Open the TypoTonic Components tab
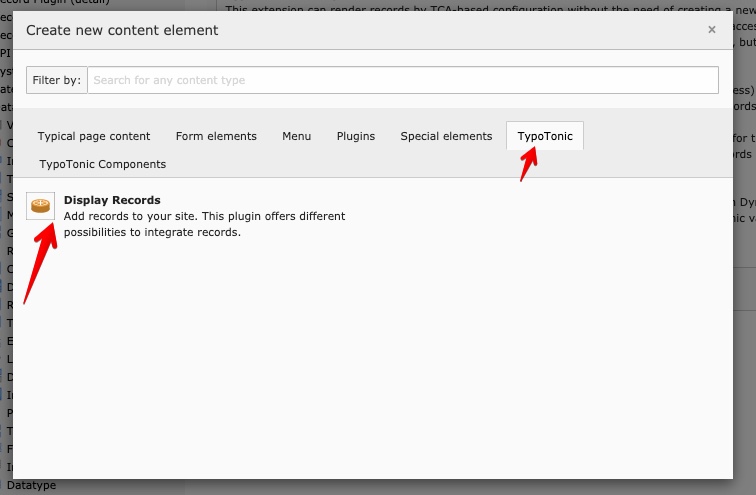756x495 pixels. [x=103, y=164]
